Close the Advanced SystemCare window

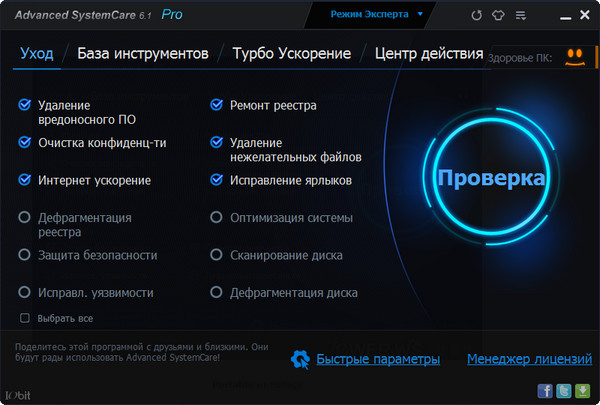585,15
